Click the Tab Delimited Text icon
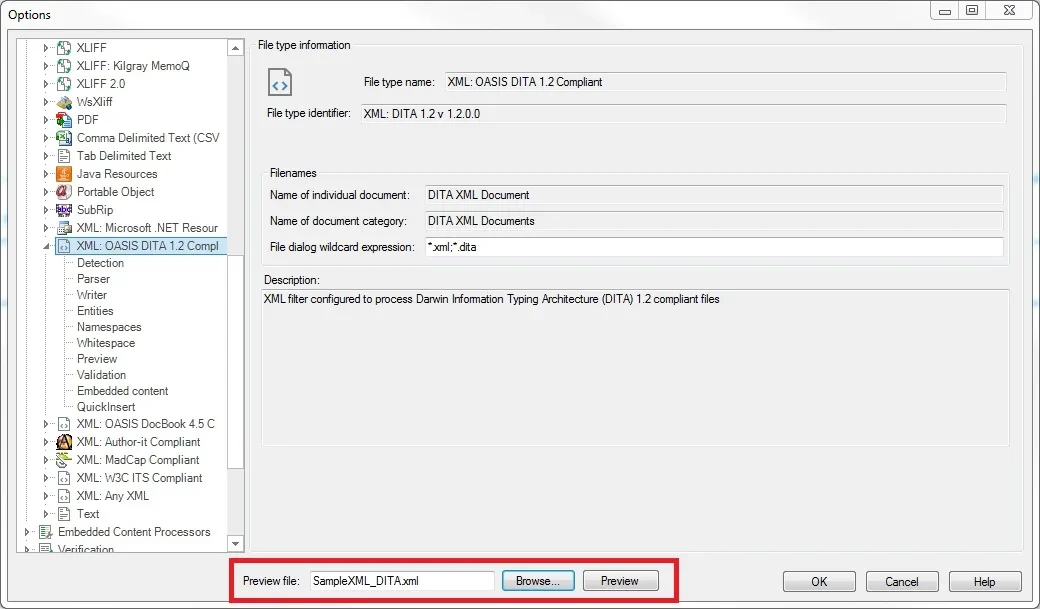Screen dimensions: 1040x609 tap(64, 155)
